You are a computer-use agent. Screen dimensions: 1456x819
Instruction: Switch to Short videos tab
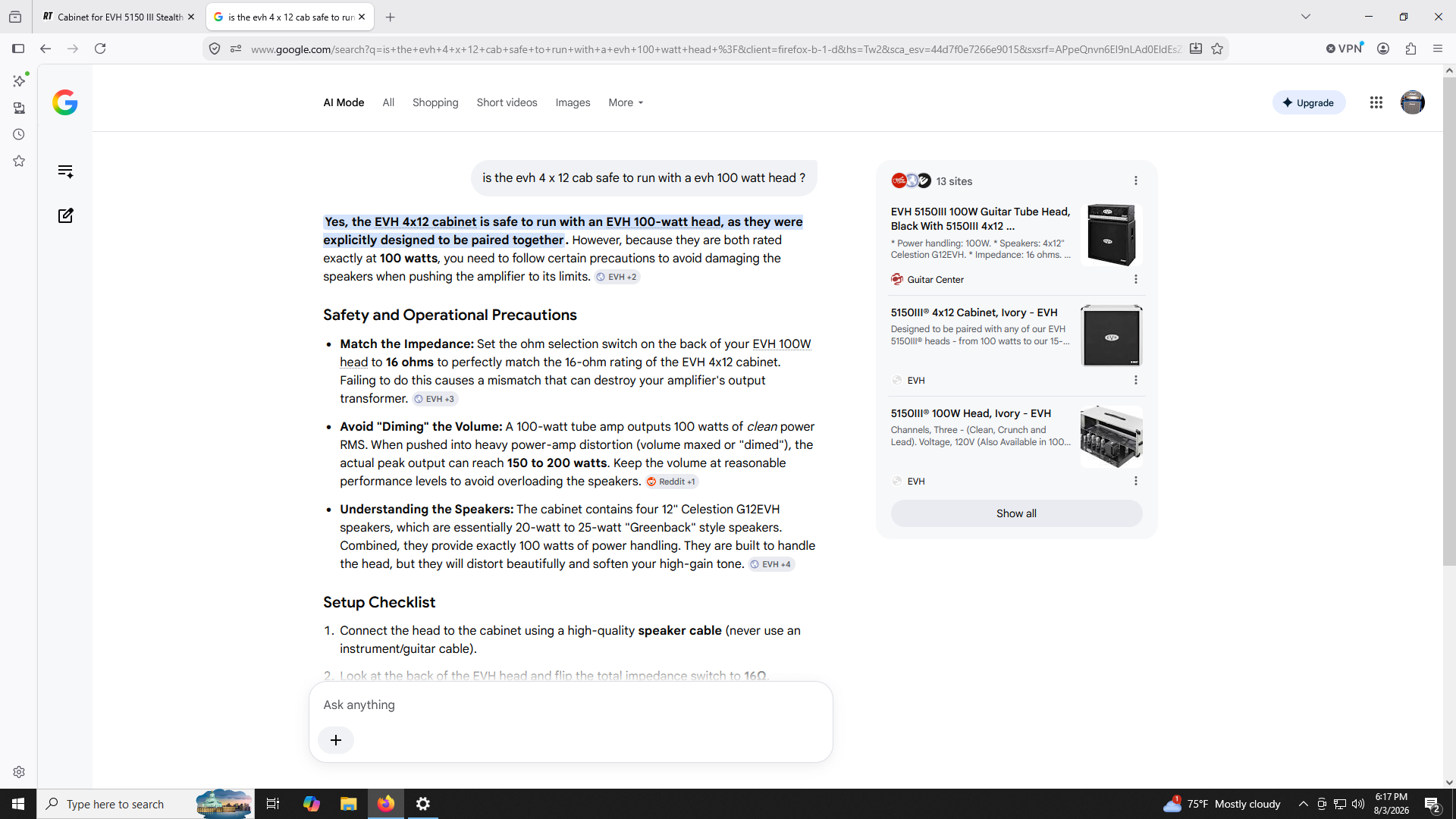point(507,102)
